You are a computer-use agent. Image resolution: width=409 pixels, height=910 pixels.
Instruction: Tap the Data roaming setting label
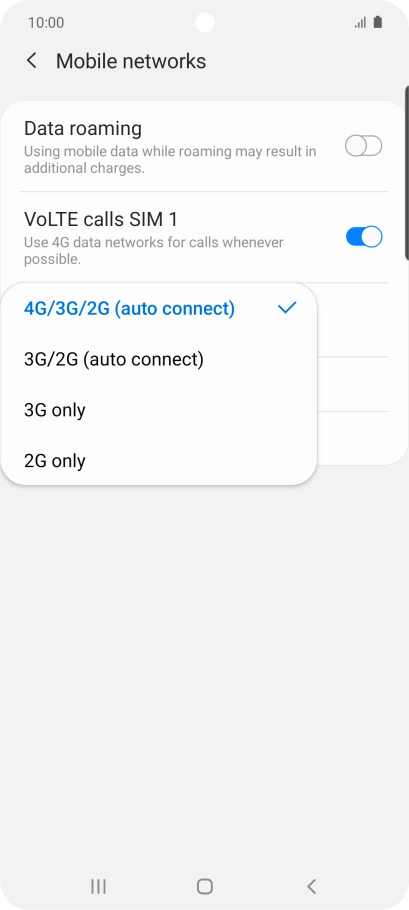tap(83, 128)
